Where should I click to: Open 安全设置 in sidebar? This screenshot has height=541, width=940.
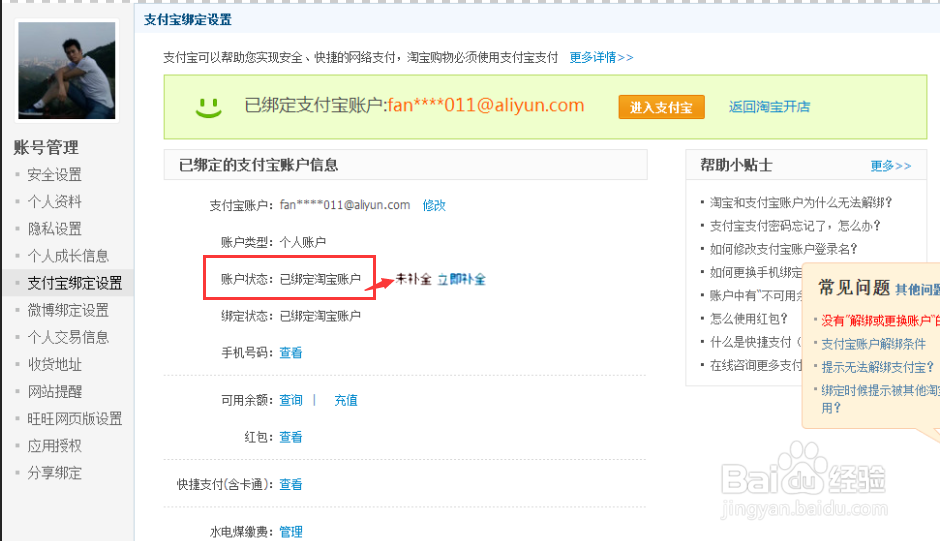[55, 175]
